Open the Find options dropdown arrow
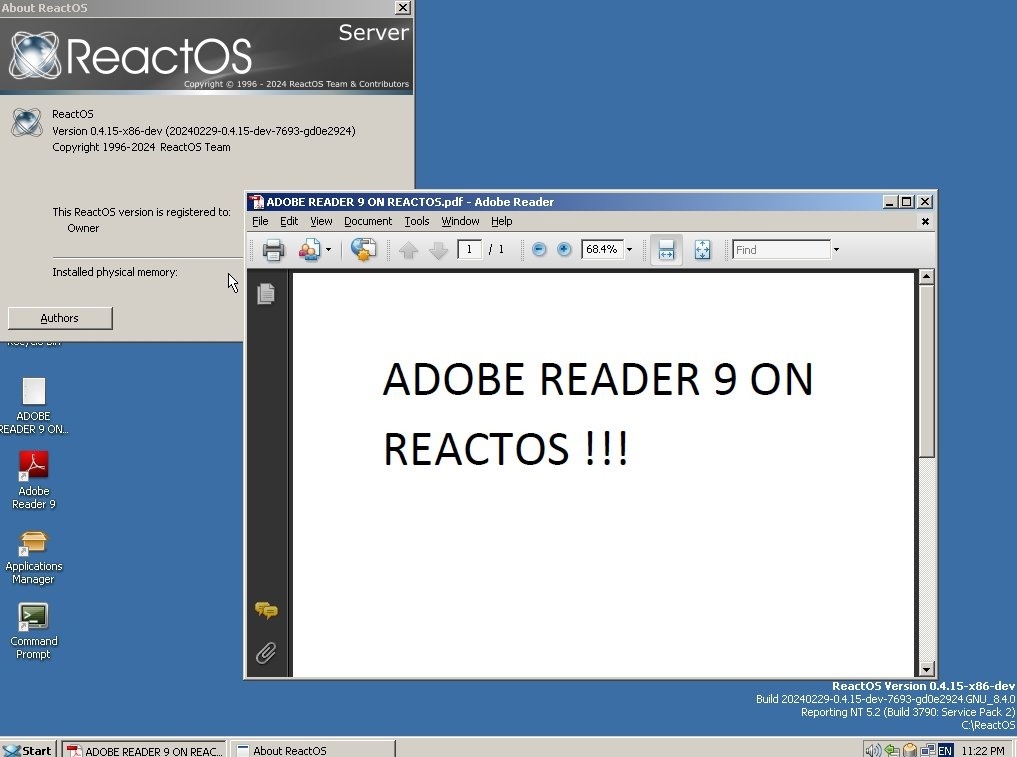1017x757 pixels. 836,249
